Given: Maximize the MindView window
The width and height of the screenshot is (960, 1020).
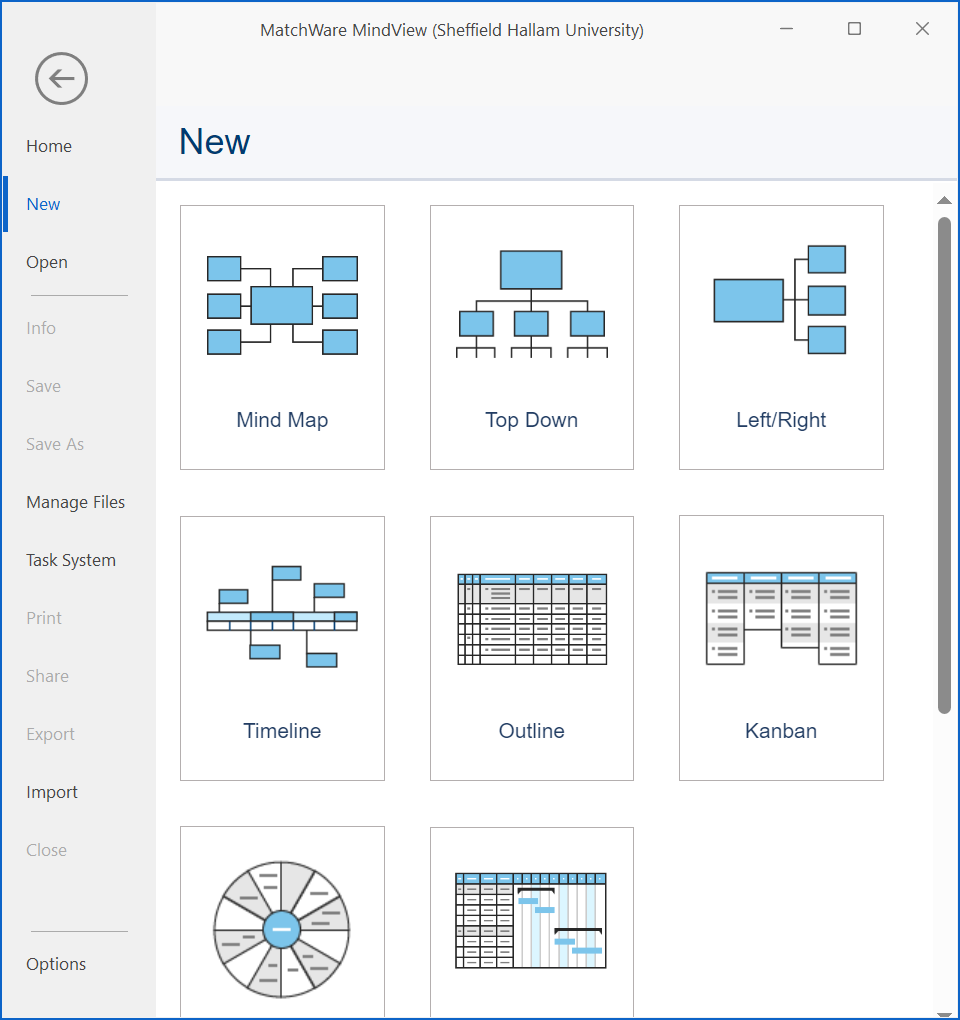Looking at the screenshot, I should point(854,29).
